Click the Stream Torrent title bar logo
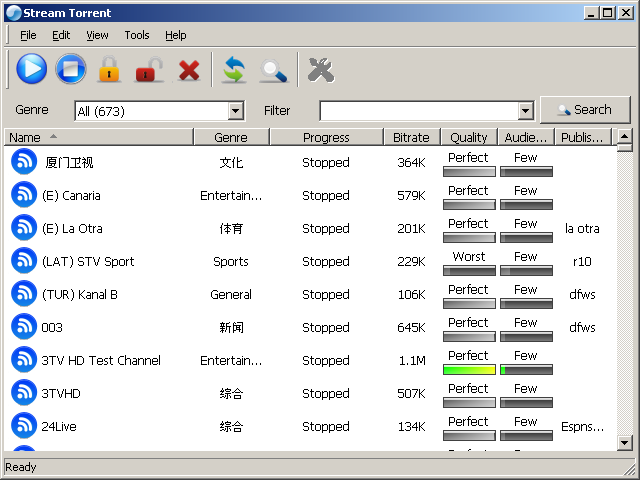 [13, 13]
